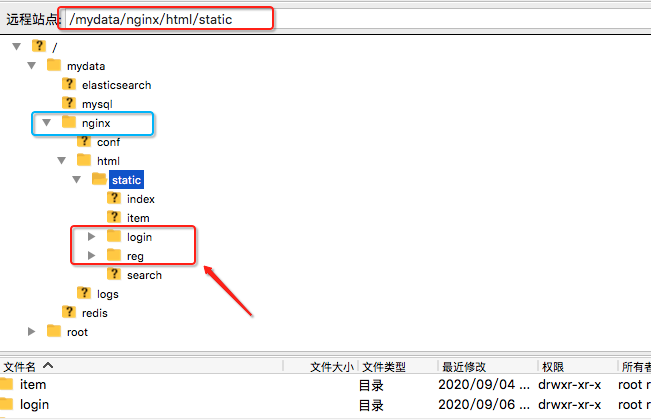Select the login row in file list
Image resolution: width=651 pixels, height=420 pixels.
click(x=34, y=405)
